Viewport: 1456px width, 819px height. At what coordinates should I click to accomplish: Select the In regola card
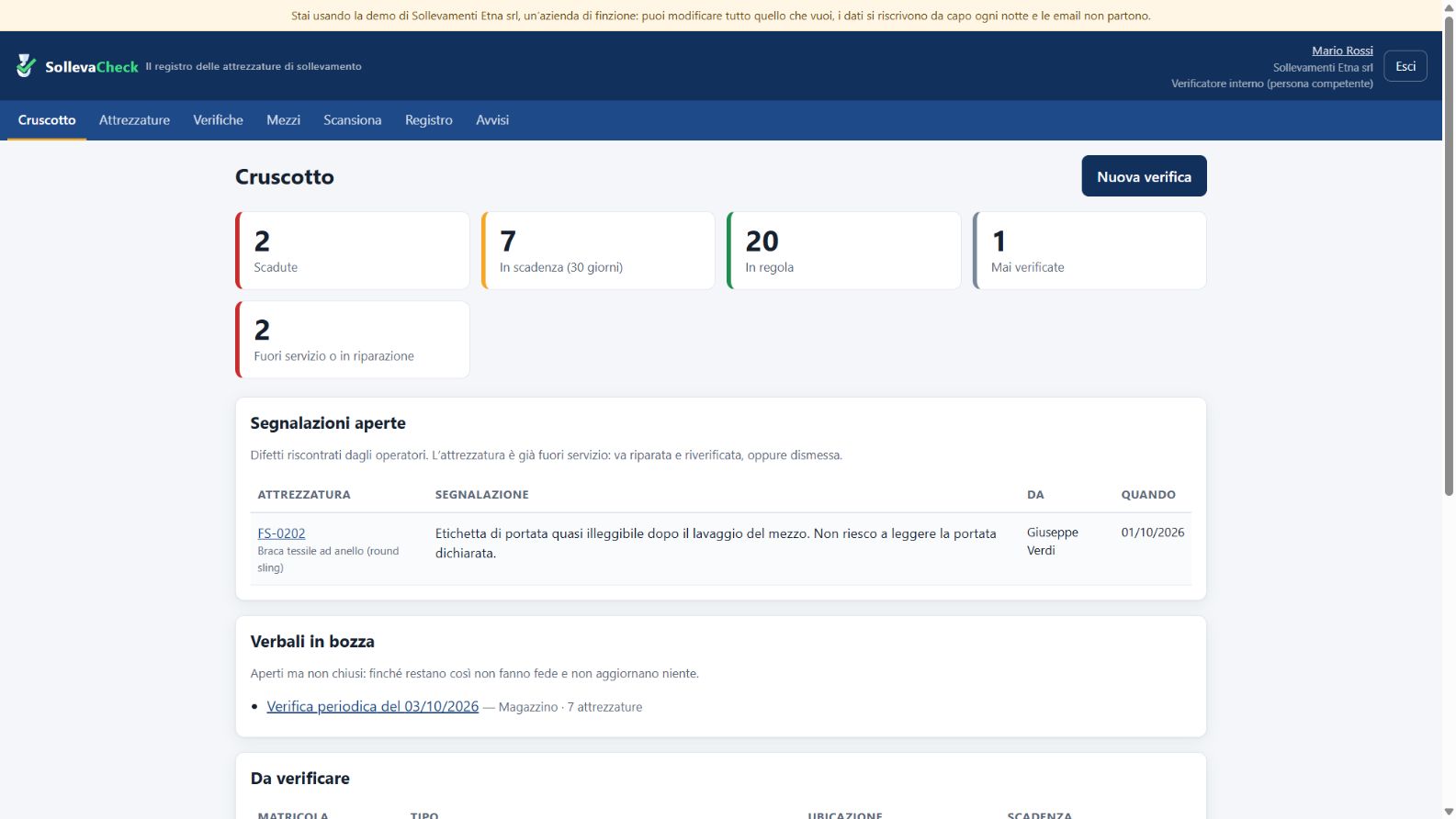tap(843, 251)
